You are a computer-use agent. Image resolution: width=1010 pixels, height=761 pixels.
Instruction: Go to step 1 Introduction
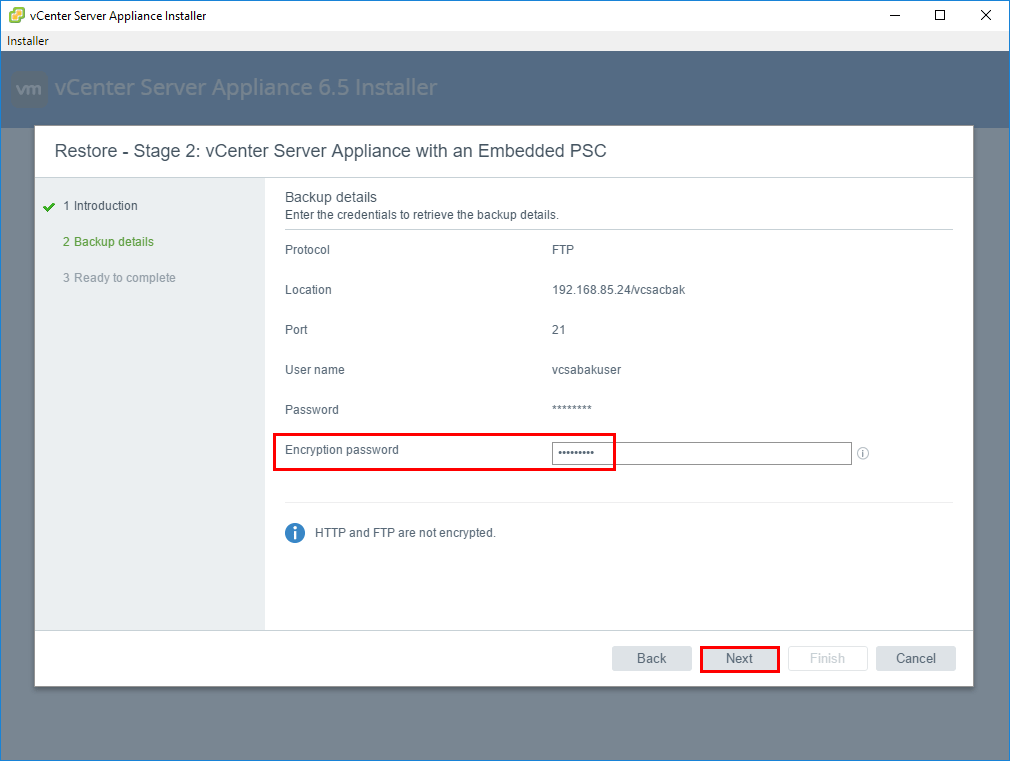(100, 206)
